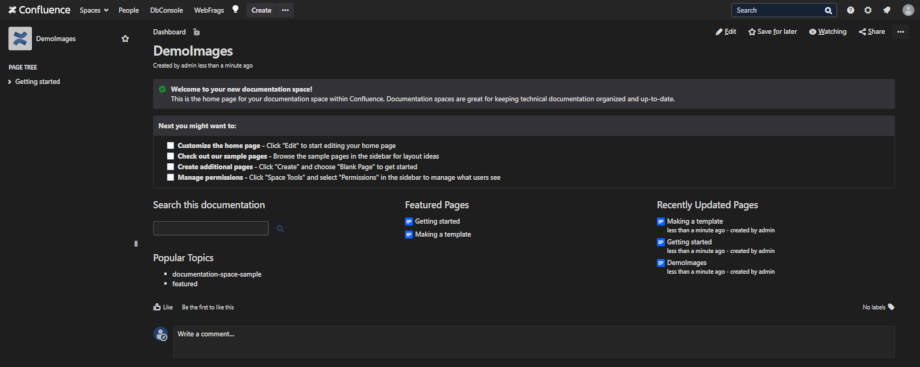Open the user profile avatar menu
Viewport: 920px width, 367px height.
tap(908, 10)
